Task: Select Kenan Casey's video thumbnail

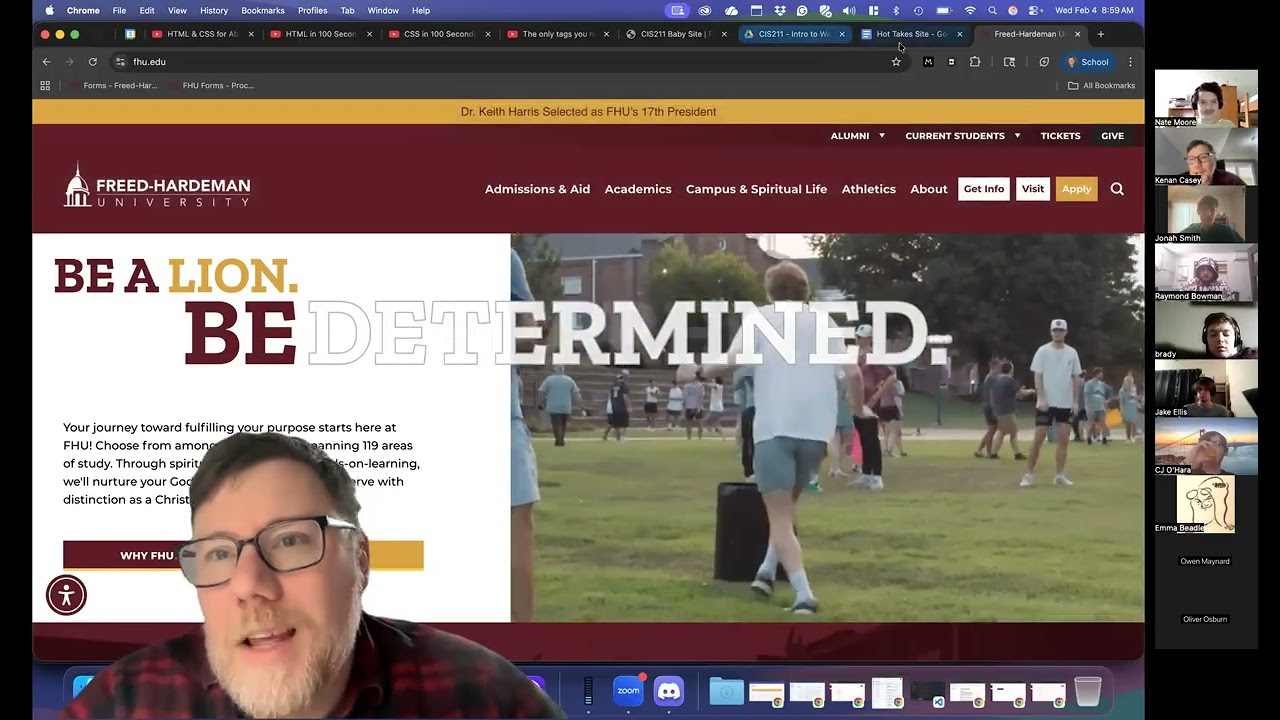Action: [x=1206, y=156]
